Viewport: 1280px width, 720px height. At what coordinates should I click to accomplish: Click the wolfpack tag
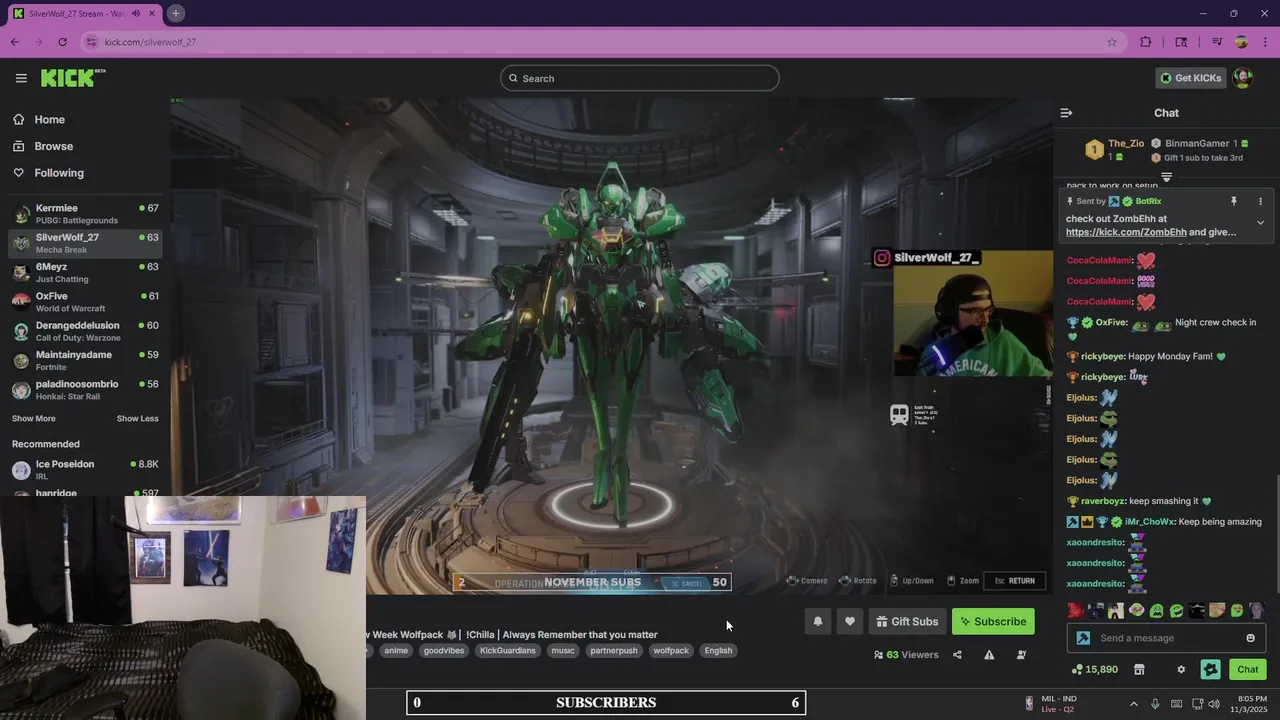(671, 650)
